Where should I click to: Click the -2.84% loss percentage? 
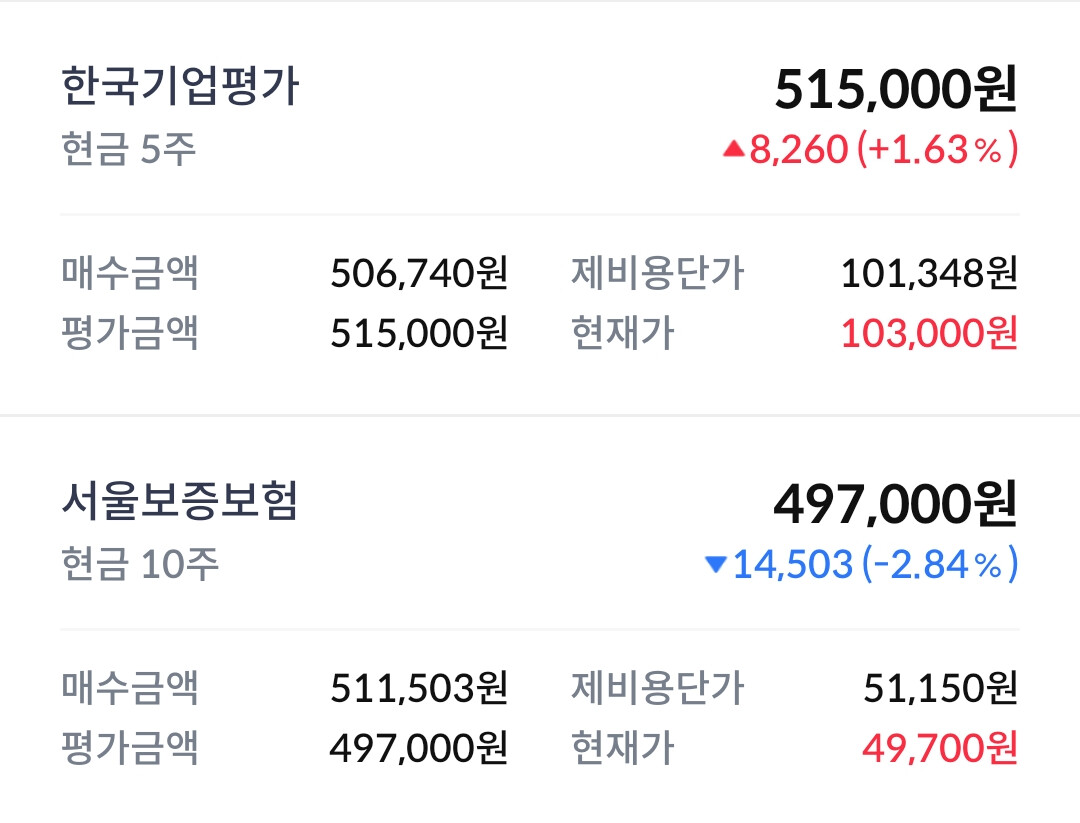(937, 565)
